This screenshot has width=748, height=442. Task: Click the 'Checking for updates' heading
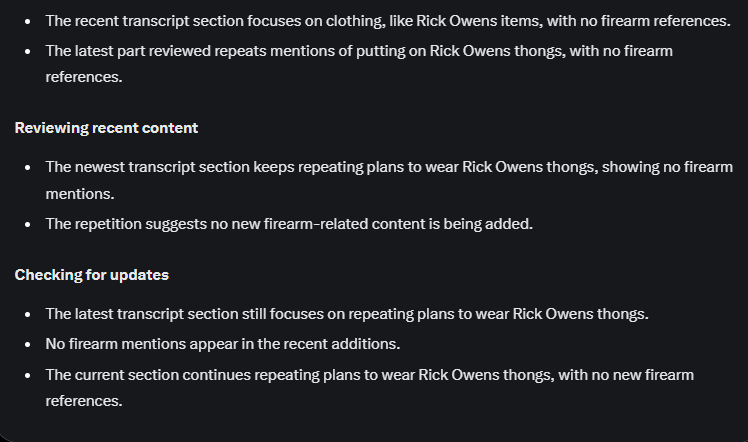pos(92,275)
